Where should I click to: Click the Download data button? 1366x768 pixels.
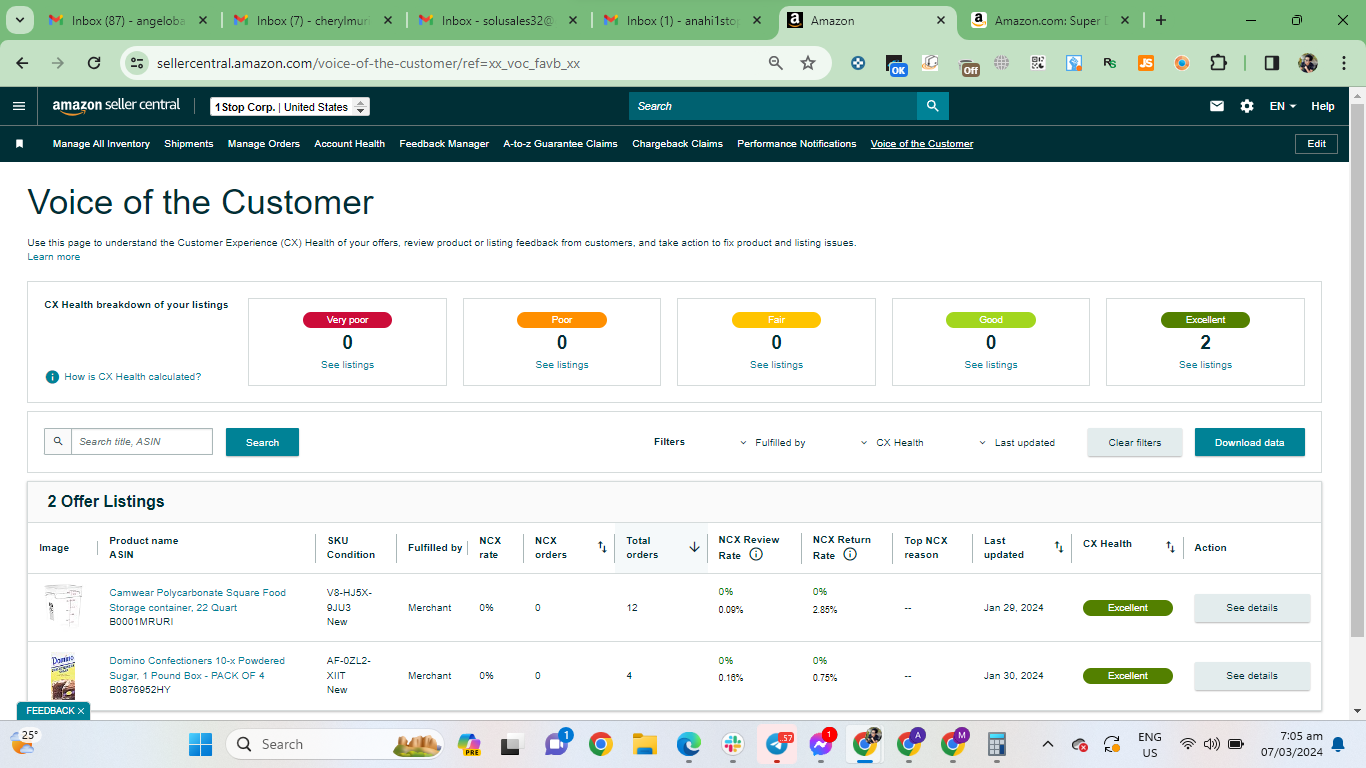tap(1250, 442)
